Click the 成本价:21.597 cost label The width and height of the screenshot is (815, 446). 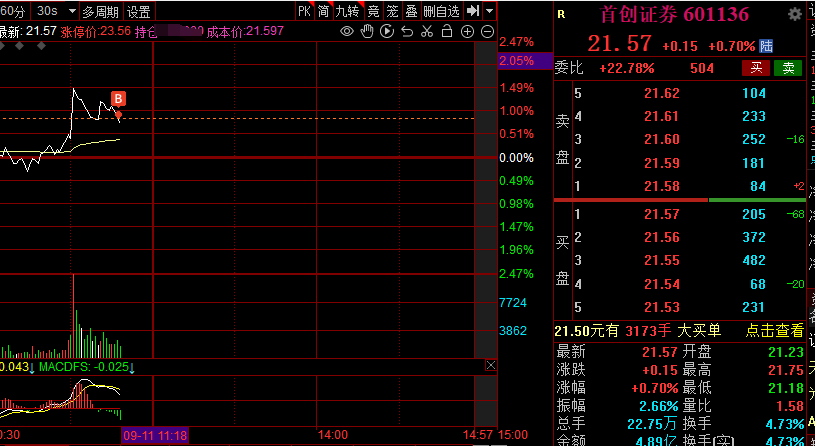tap(245, 31)
